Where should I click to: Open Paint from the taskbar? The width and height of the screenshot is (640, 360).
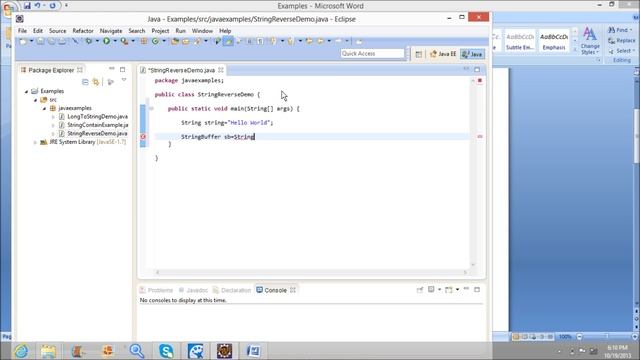(x=196, y=351)
